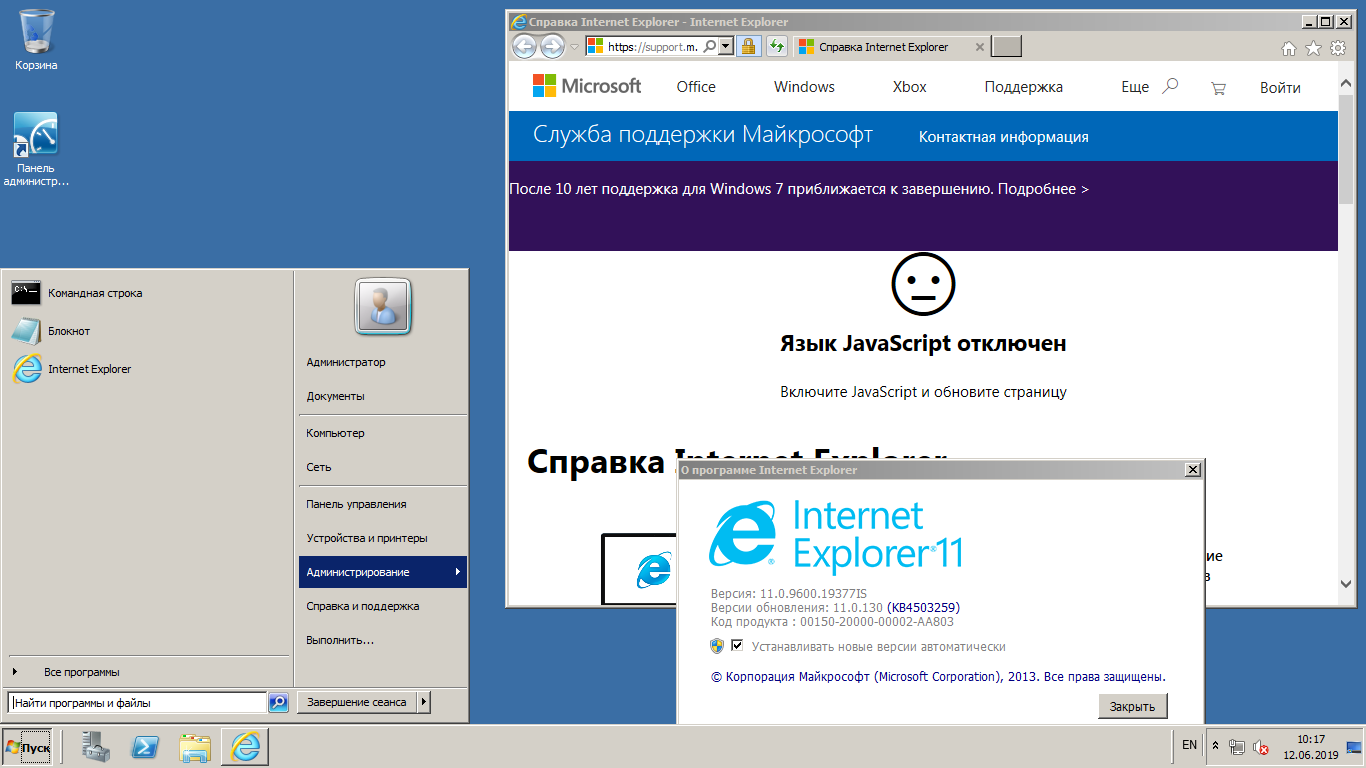Click the Пуск Start button
This screenshot has width=1366, height=768.
[28, 747]
